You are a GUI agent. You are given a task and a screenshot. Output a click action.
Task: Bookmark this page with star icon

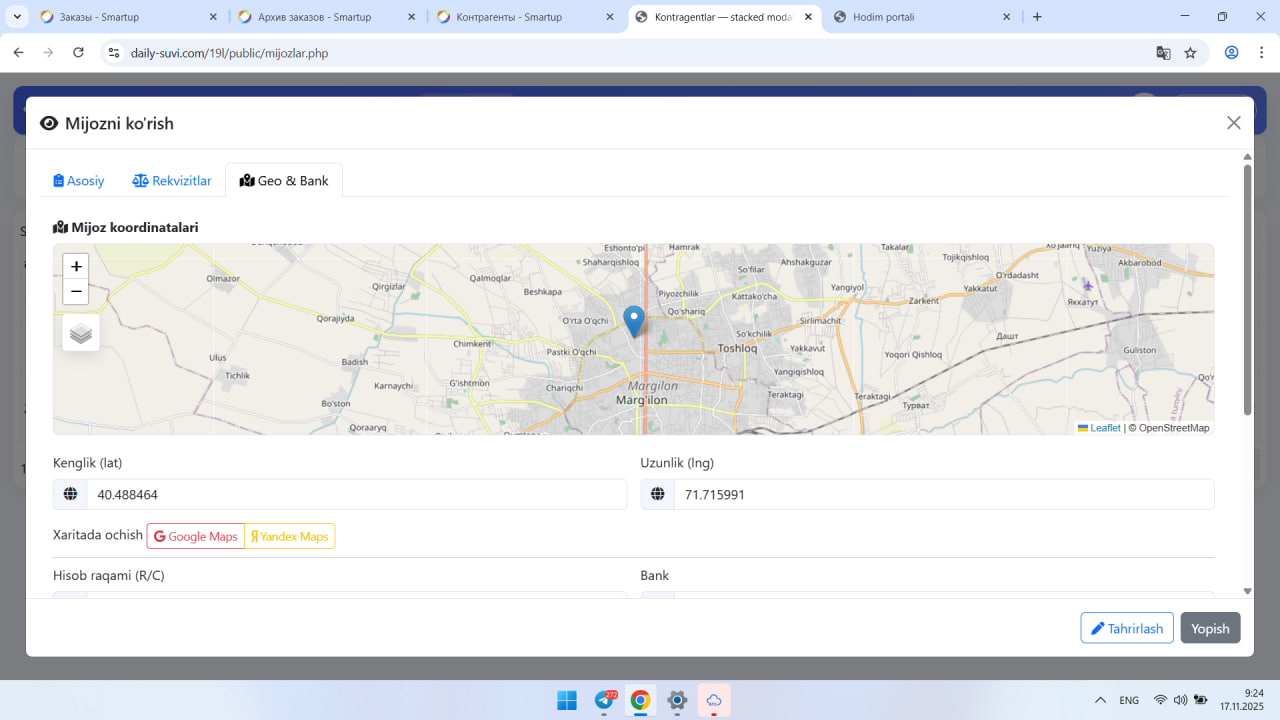click(1190, 53)
